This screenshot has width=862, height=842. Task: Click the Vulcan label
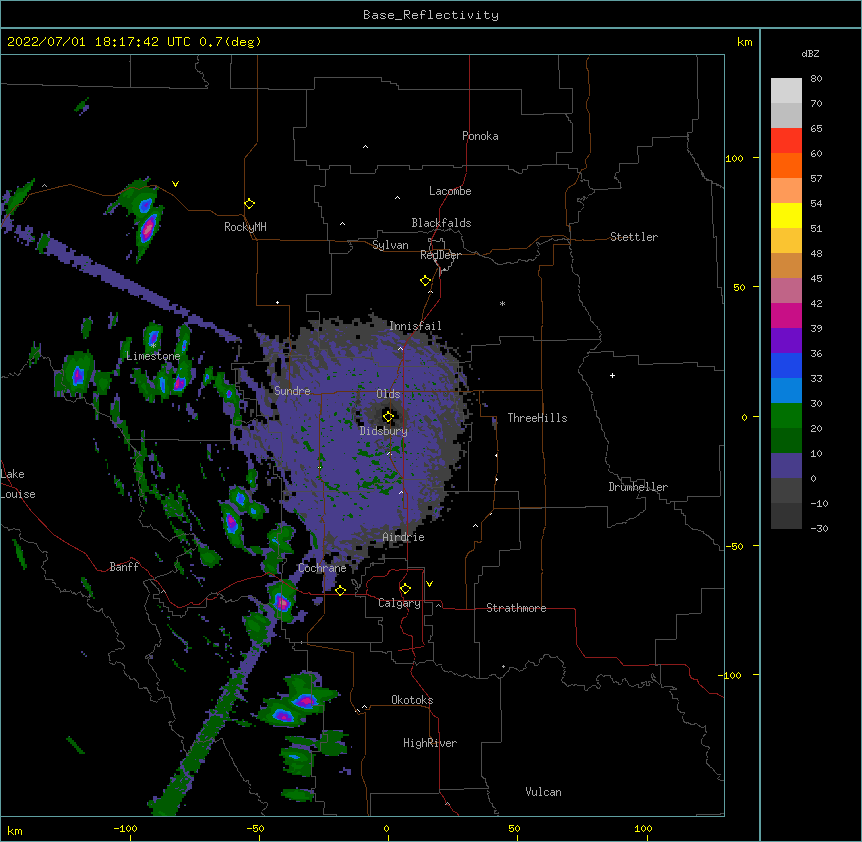543,792
